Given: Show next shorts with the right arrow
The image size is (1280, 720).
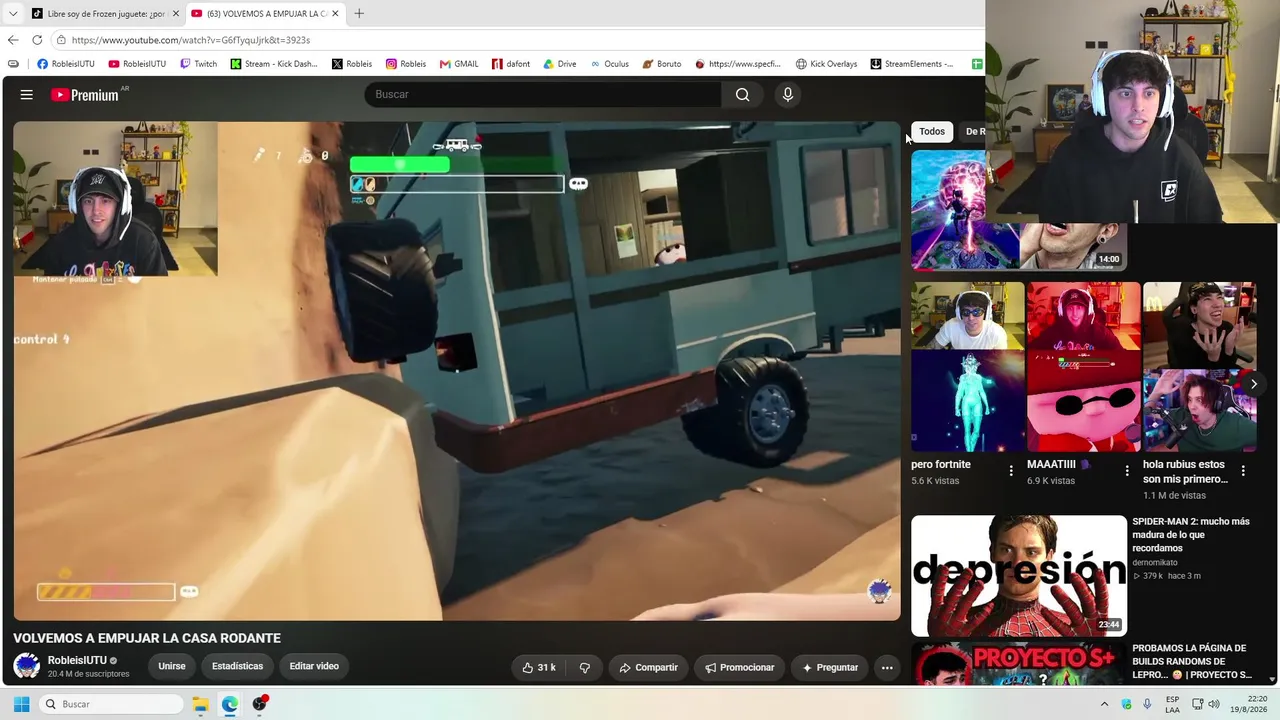Looking at the screenshot, I should pos(1253,384).
